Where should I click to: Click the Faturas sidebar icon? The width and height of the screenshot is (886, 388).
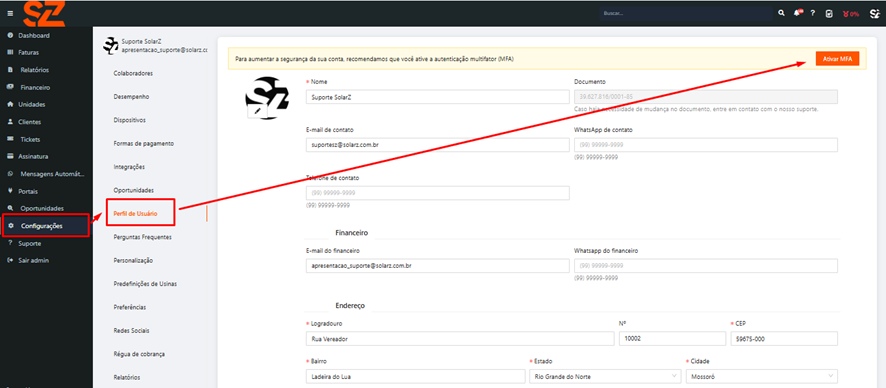pos(10,53)
